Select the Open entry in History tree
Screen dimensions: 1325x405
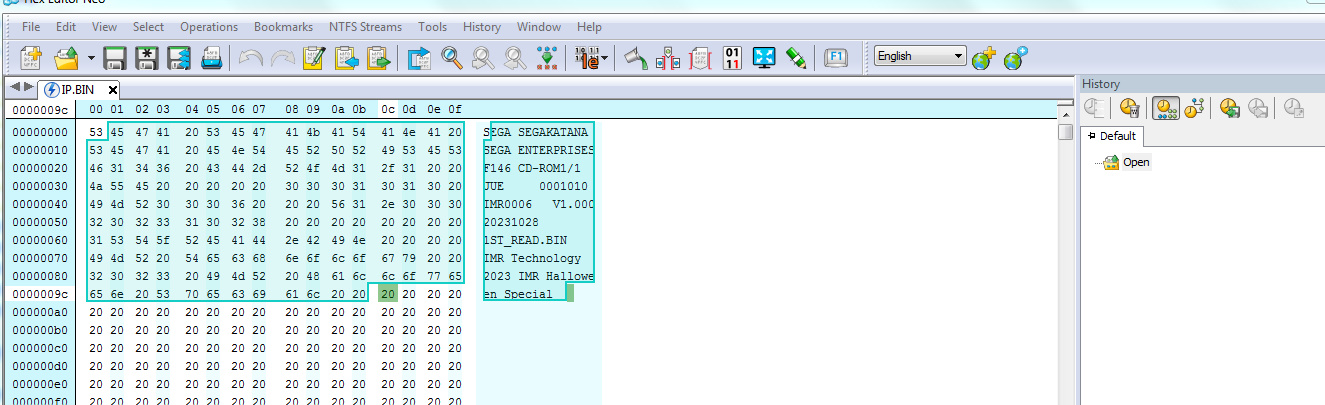pos(1136,162)
